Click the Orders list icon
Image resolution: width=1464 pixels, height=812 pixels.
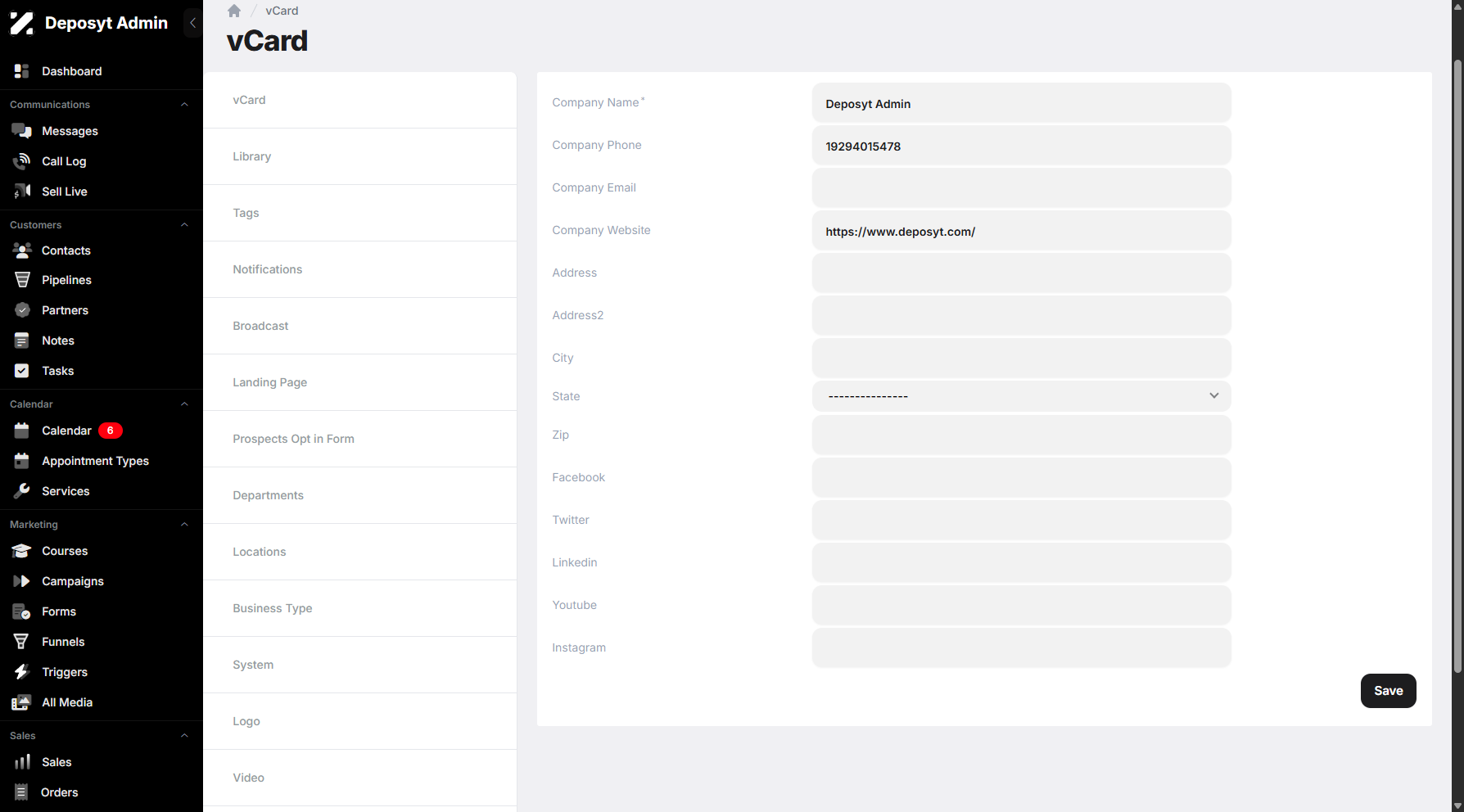click(x=22, y=792)
